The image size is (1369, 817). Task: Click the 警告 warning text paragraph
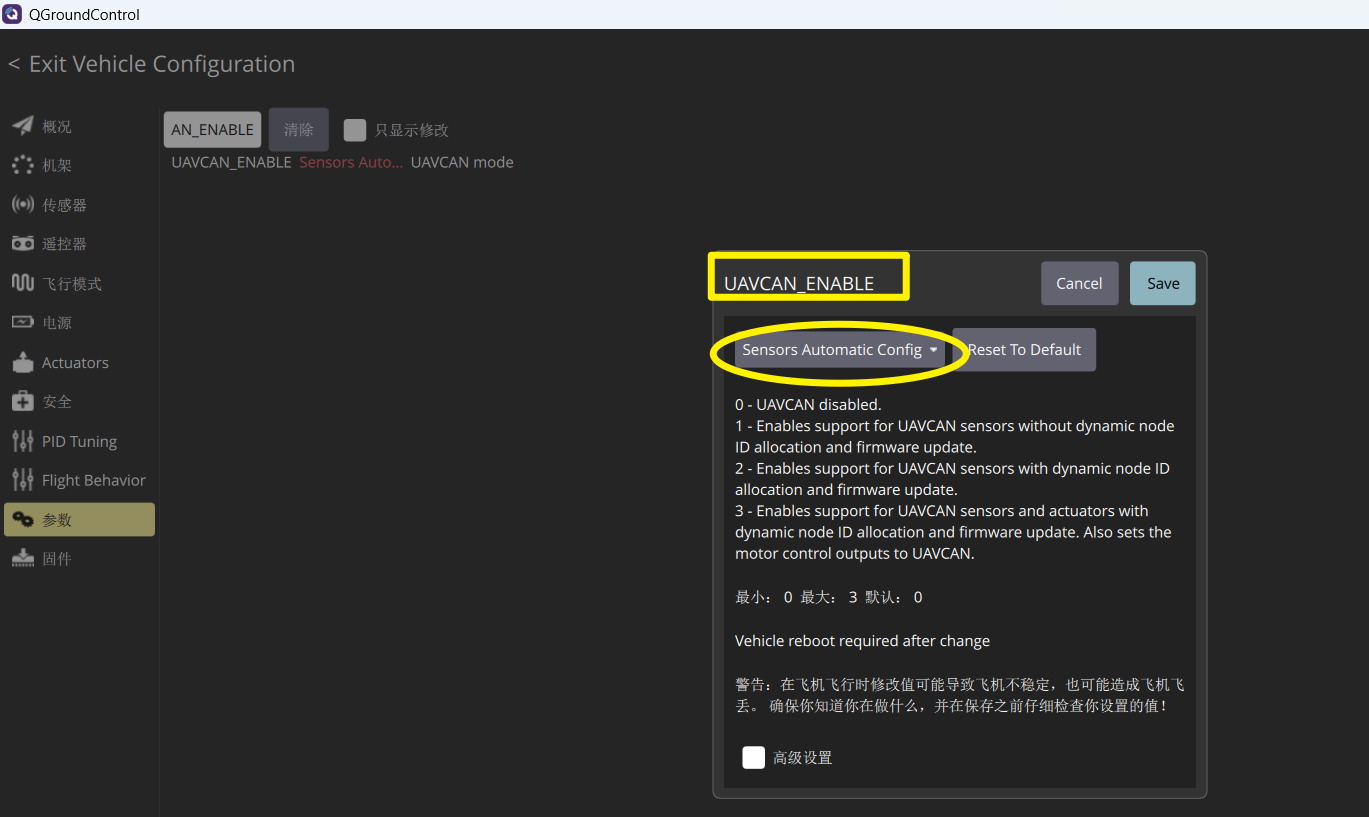[960, 695]
